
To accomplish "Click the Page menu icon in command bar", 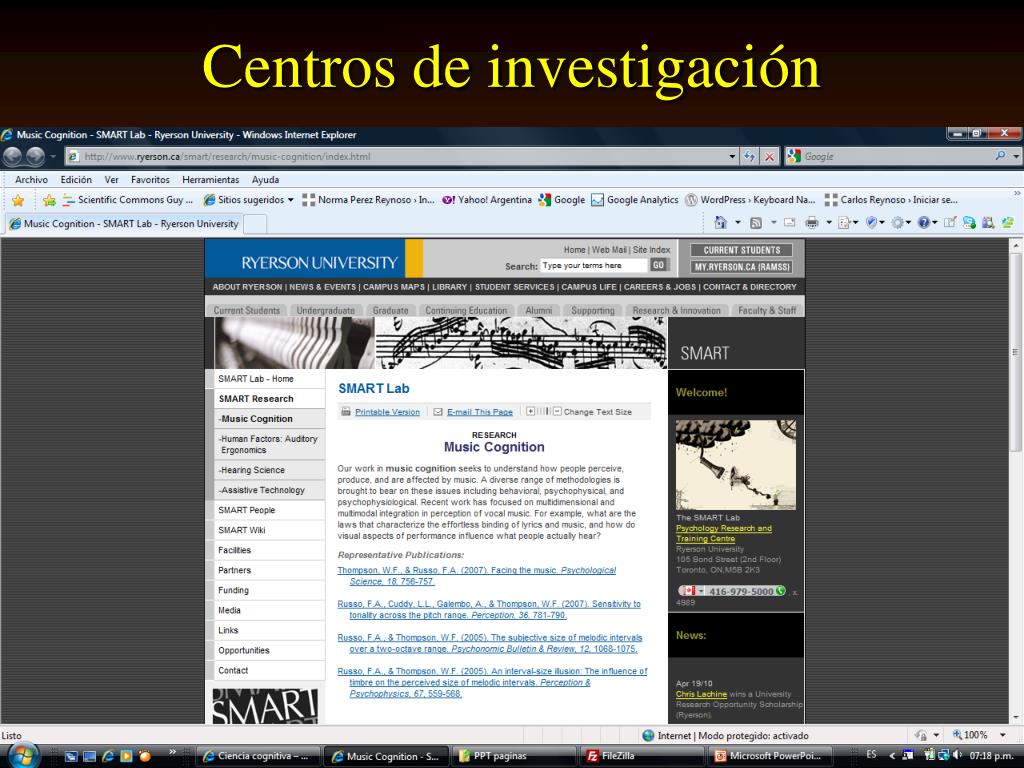I will pos(844,223).
